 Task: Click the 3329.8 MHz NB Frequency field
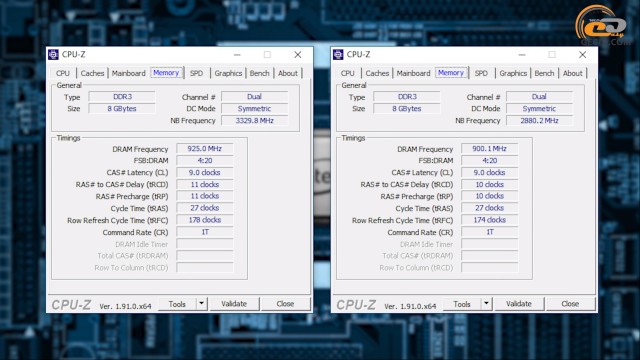(255, 120)
